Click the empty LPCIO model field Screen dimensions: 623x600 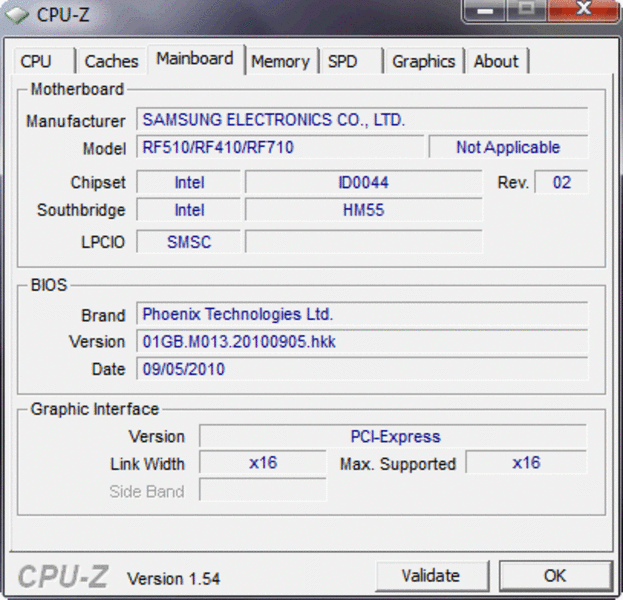[364, 242]
